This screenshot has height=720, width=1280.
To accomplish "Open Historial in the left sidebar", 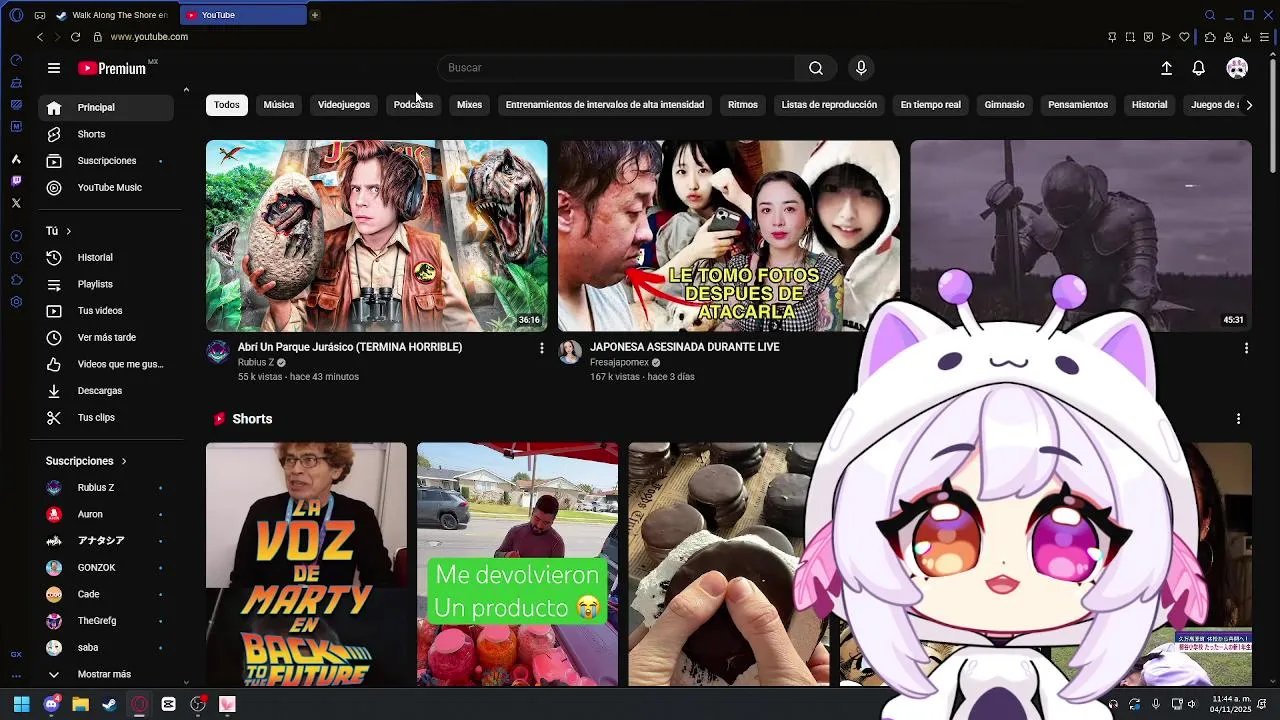I will click(x=106, y=258).
